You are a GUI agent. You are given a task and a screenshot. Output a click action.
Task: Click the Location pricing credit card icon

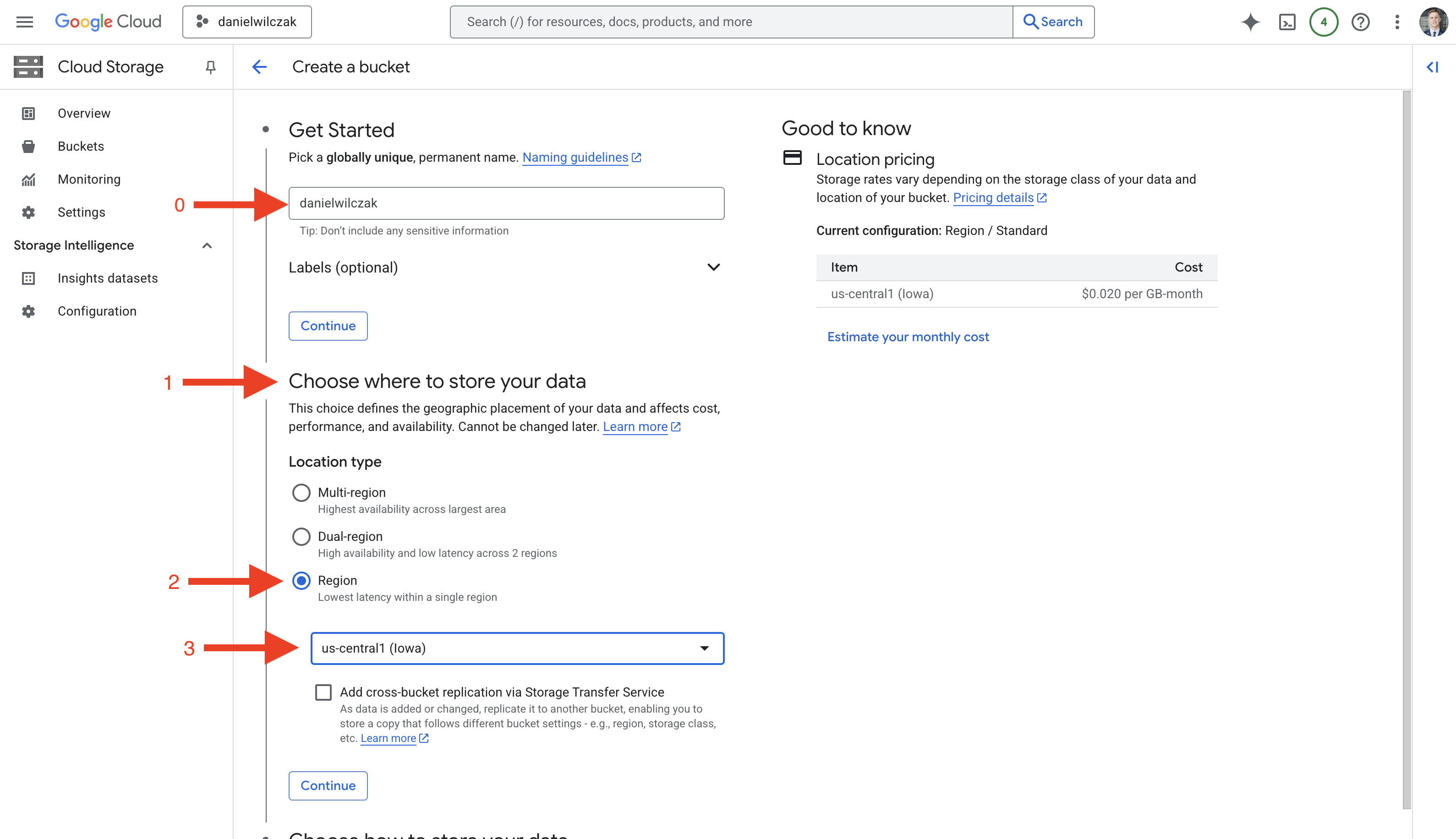[x=792, y=158]
